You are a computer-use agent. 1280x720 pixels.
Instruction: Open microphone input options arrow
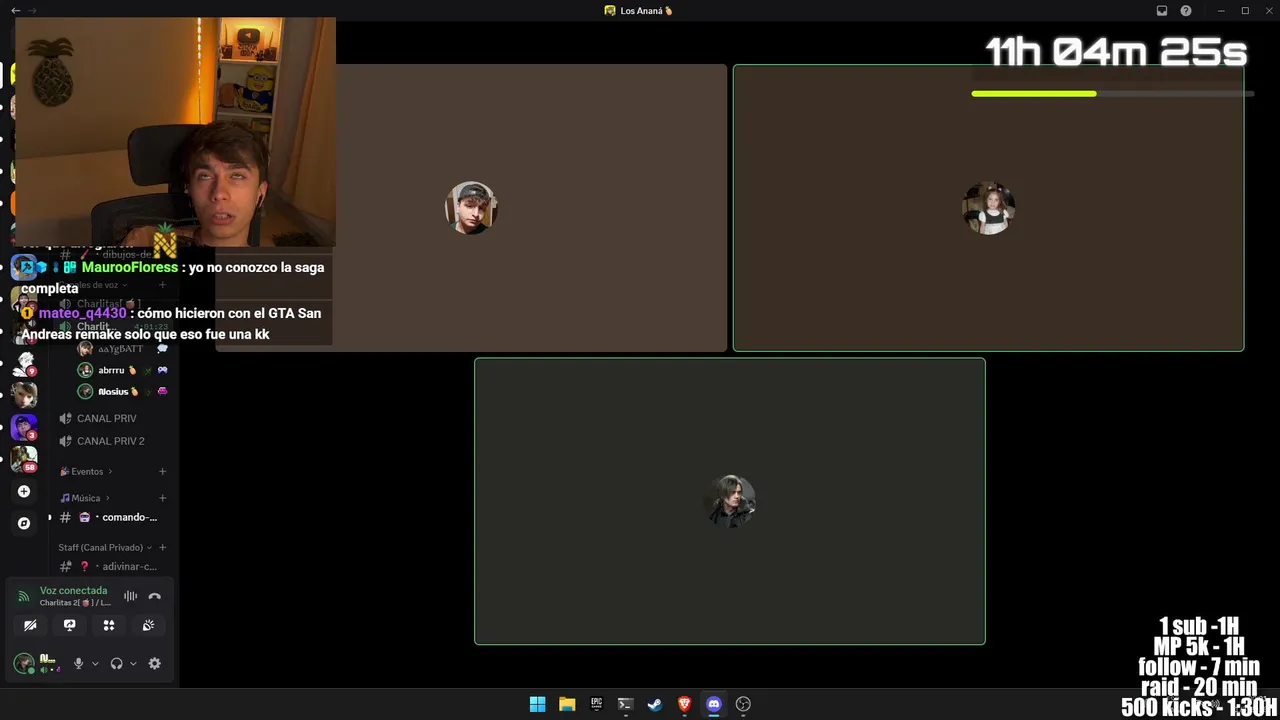click(x=95, y=663)
